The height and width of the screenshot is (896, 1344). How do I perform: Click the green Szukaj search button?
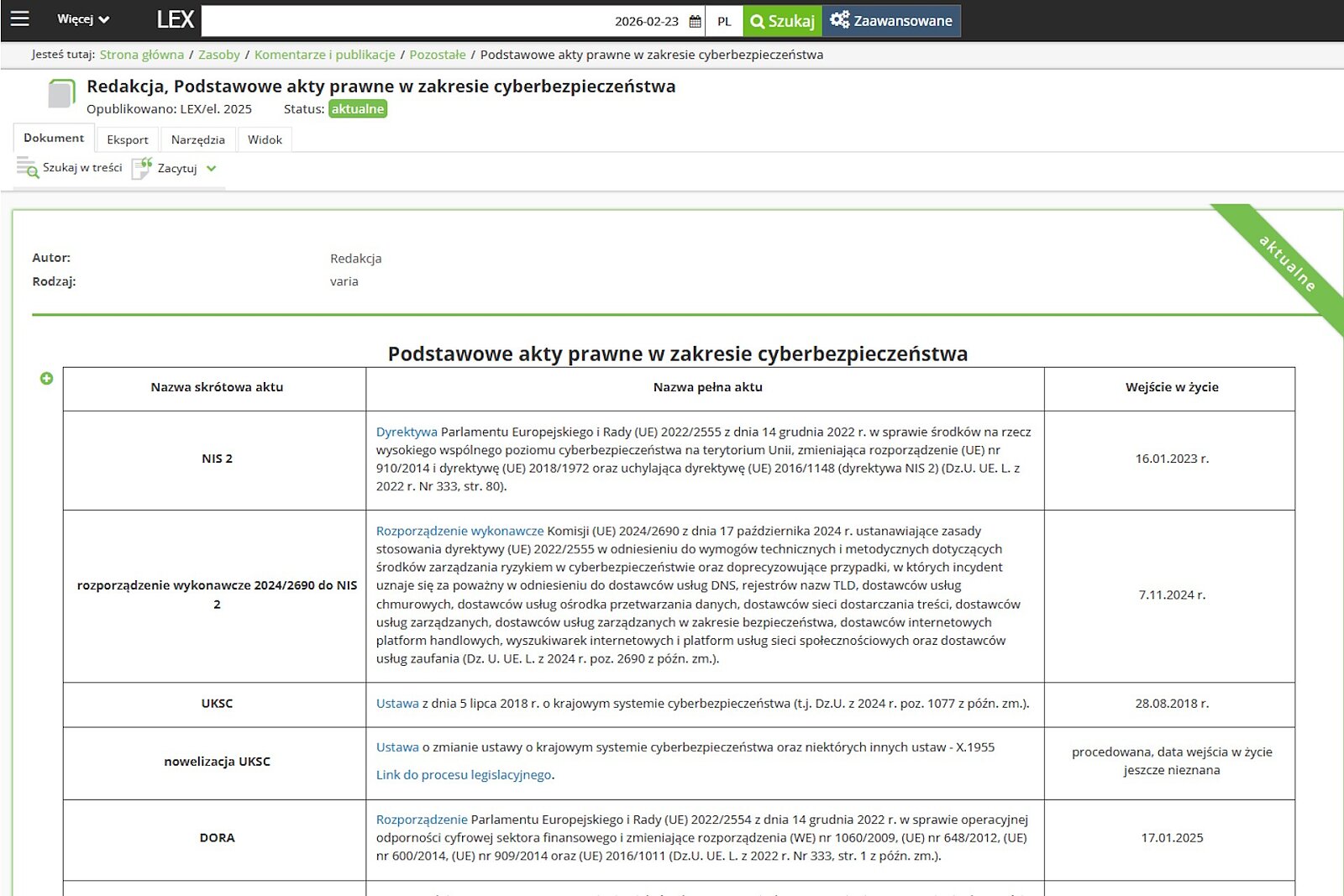point(782,21)
